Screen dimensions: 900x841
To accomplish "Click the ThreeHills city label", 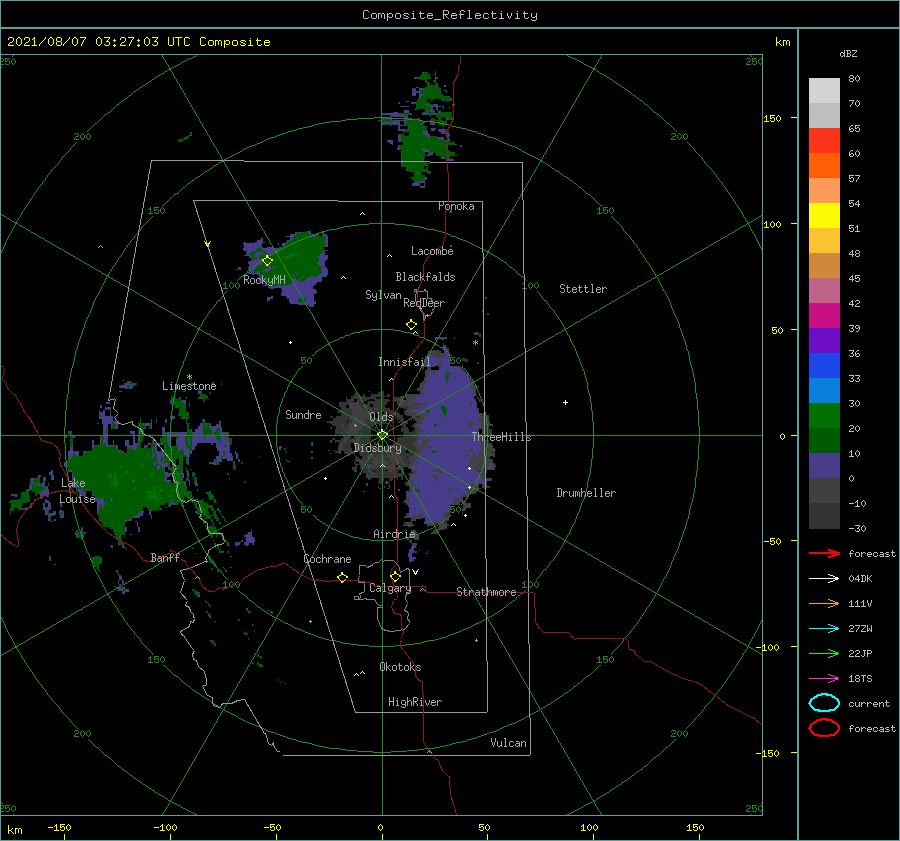I will point(502,437).
